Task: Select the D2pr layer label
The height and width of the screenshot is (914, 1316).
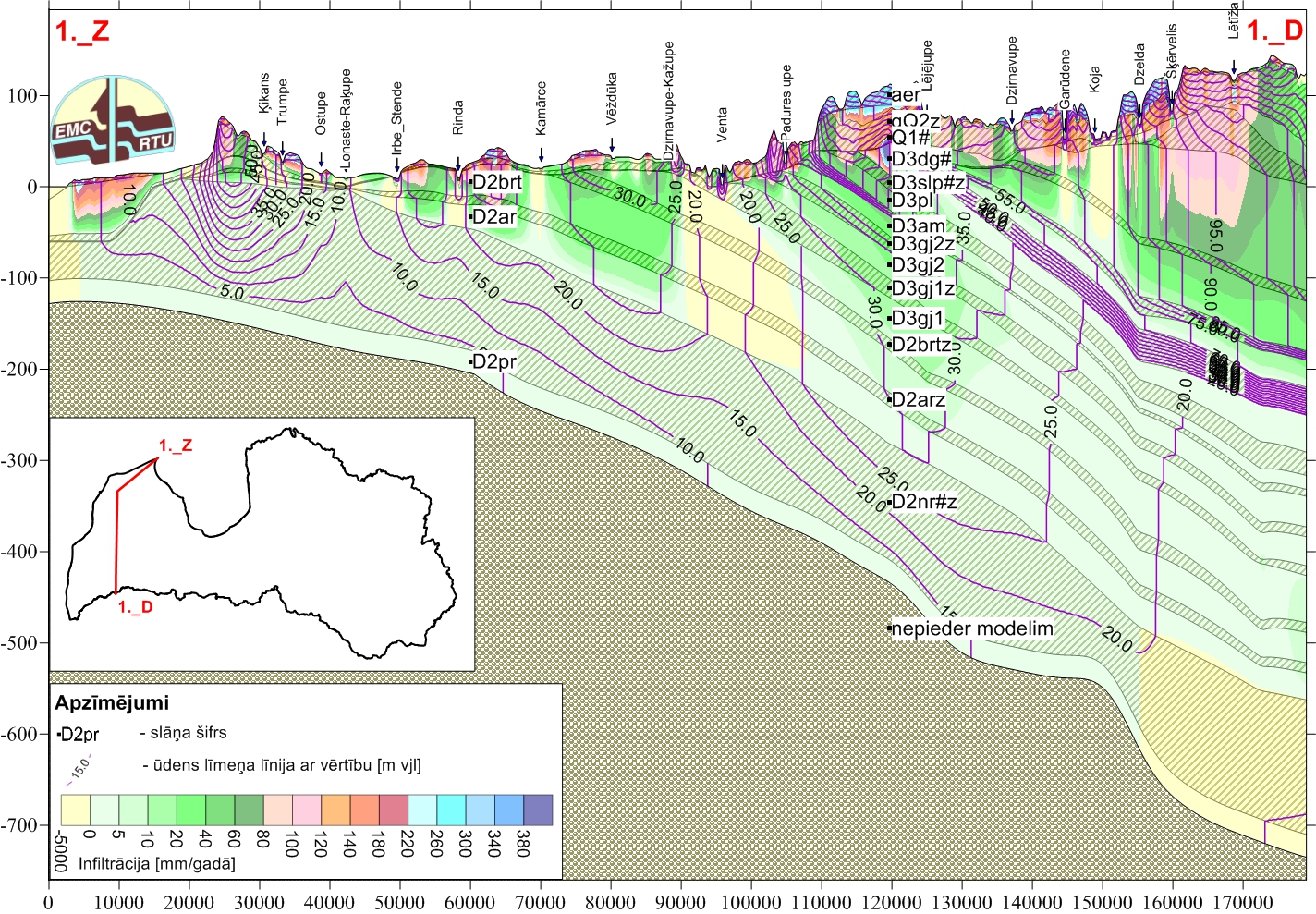Action: pos(493,361)
